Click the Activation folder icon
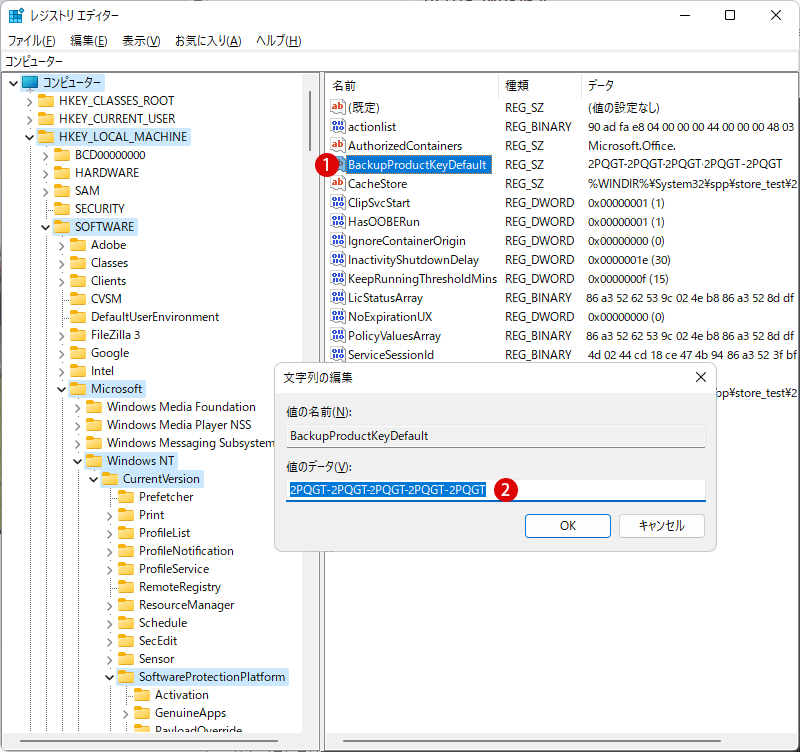 pyautogui.click(x=142, y=694)
